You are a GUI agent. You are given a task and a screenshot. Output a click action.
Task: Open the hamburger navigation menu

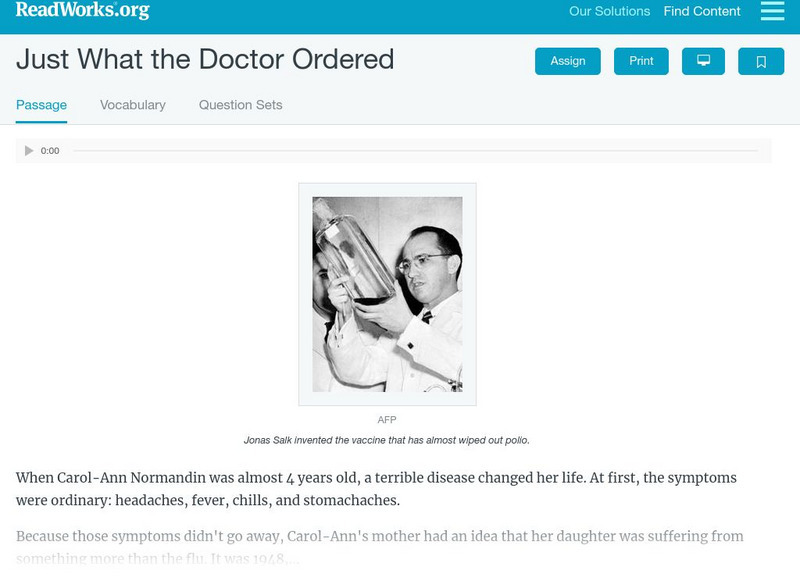coord(772,12)
